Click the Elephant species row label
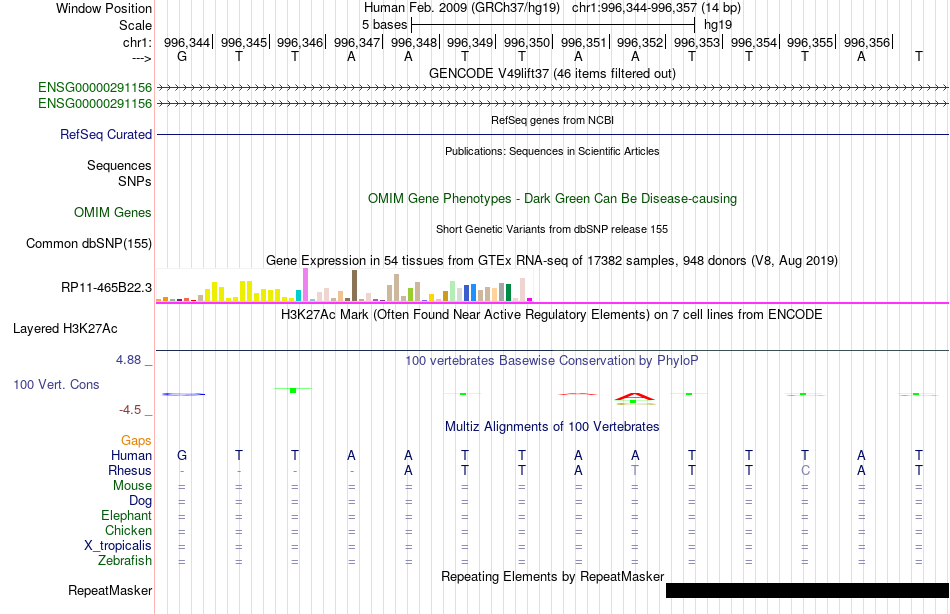Screen dimensions: 950x614 pos(127,515)
